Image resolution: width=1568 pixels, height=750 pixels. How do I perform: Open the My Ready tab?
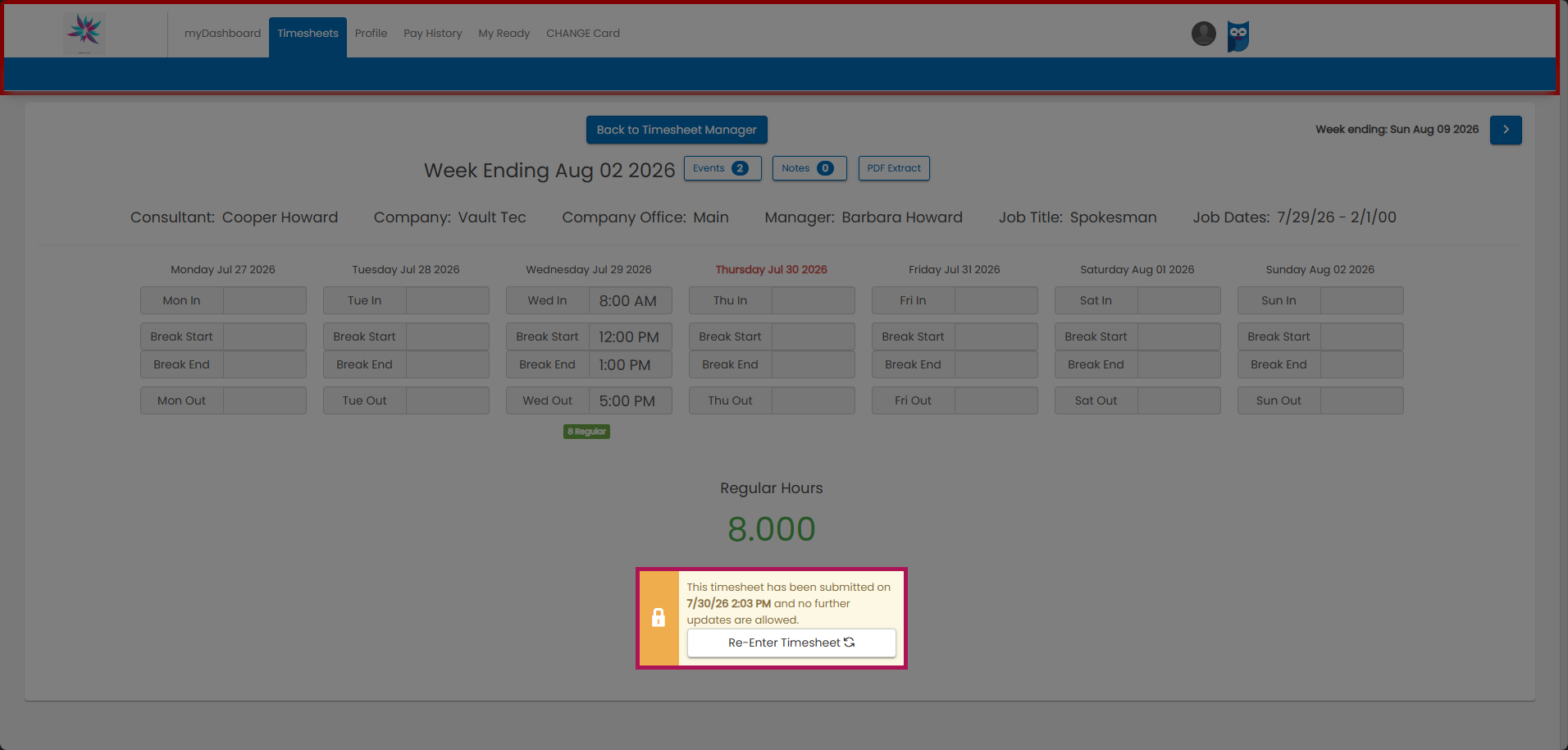(x=504, y=34)
